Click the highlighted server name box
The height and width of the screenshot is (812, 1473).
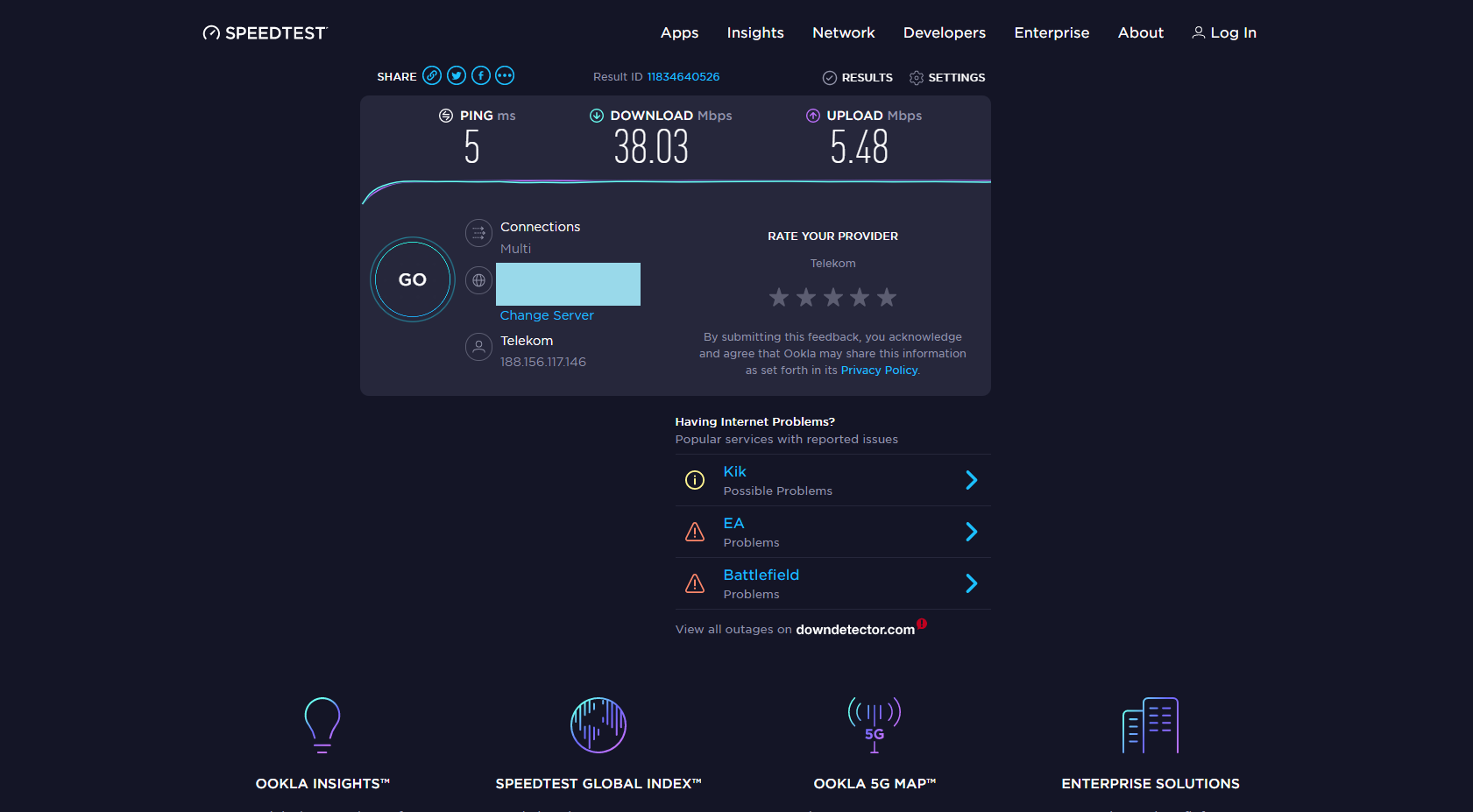click(x=568, y=284)
